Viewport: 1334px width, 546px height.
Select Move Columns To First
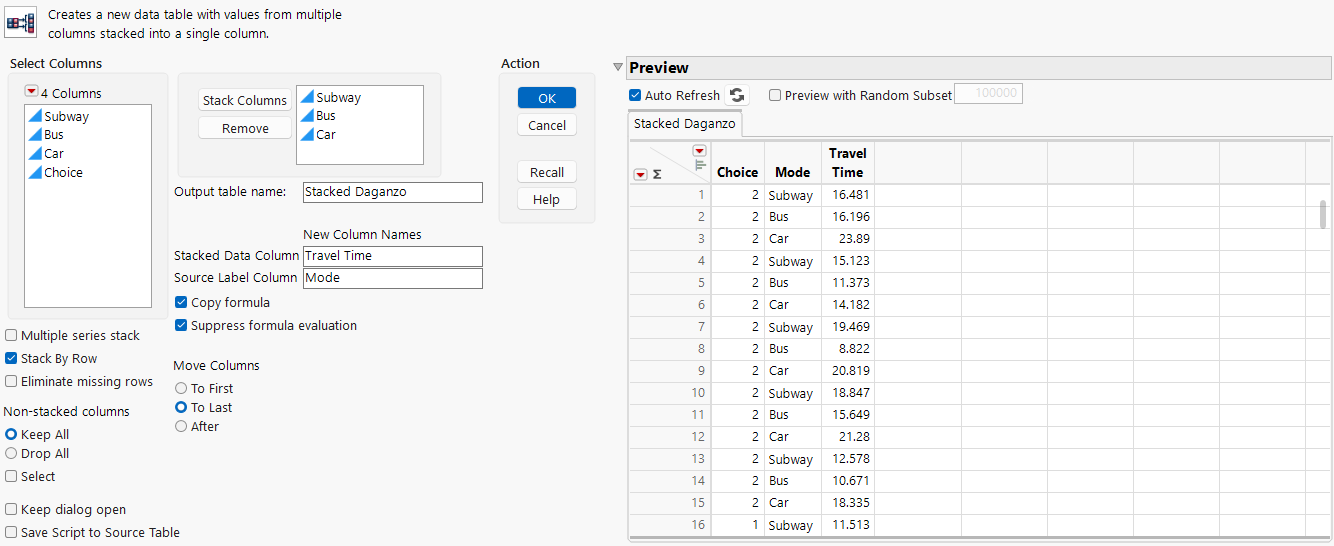click(181, 388)
